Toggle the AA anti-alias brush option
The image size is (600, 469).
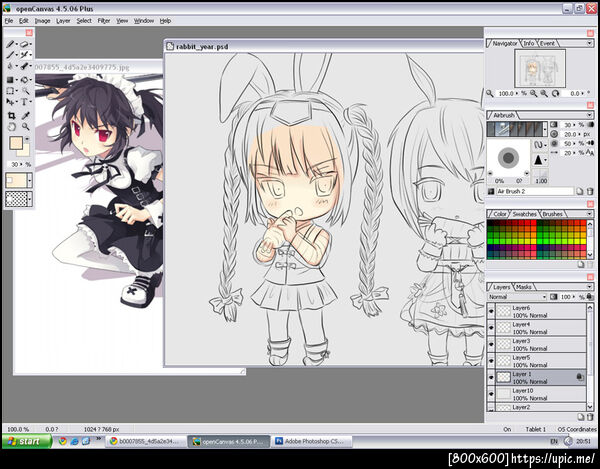pos(590,153)
